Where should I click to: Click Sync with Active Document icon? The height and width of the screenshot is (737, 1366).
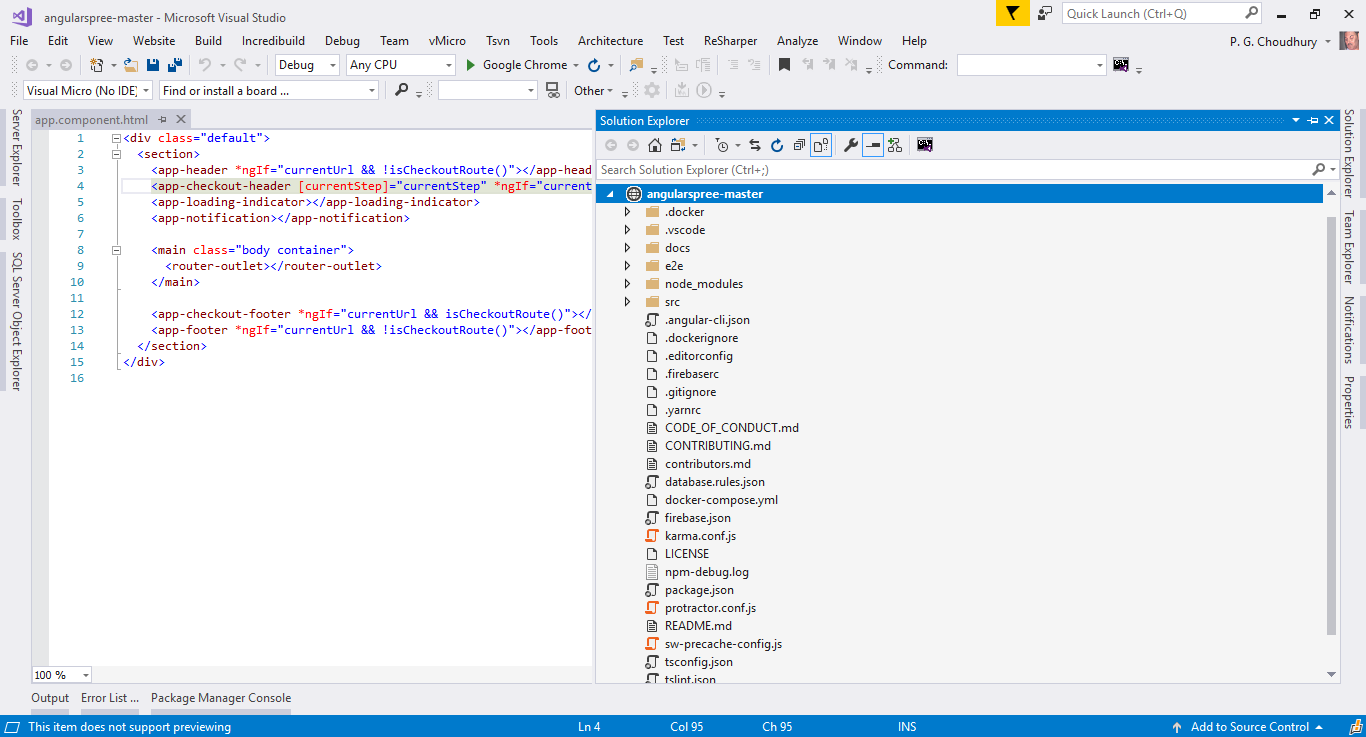755,145
